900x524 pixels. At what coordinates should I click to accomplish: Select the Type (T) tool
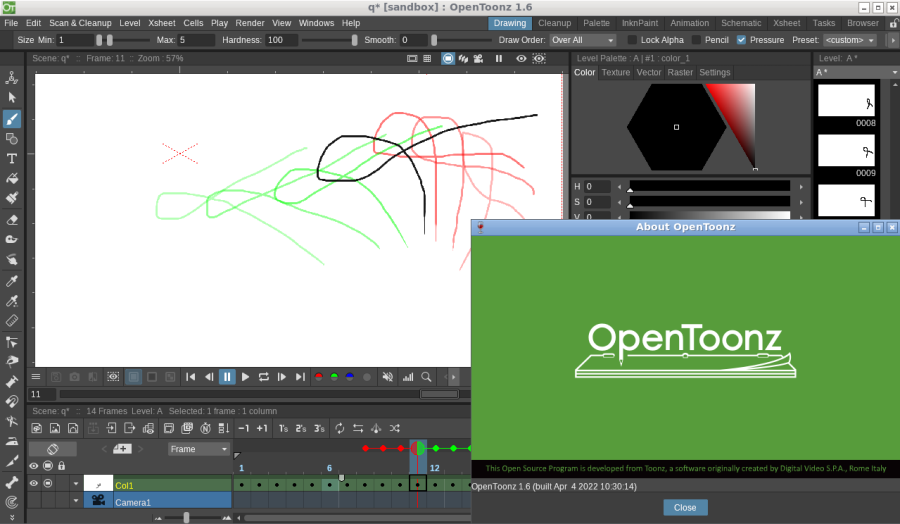point(11,158)
